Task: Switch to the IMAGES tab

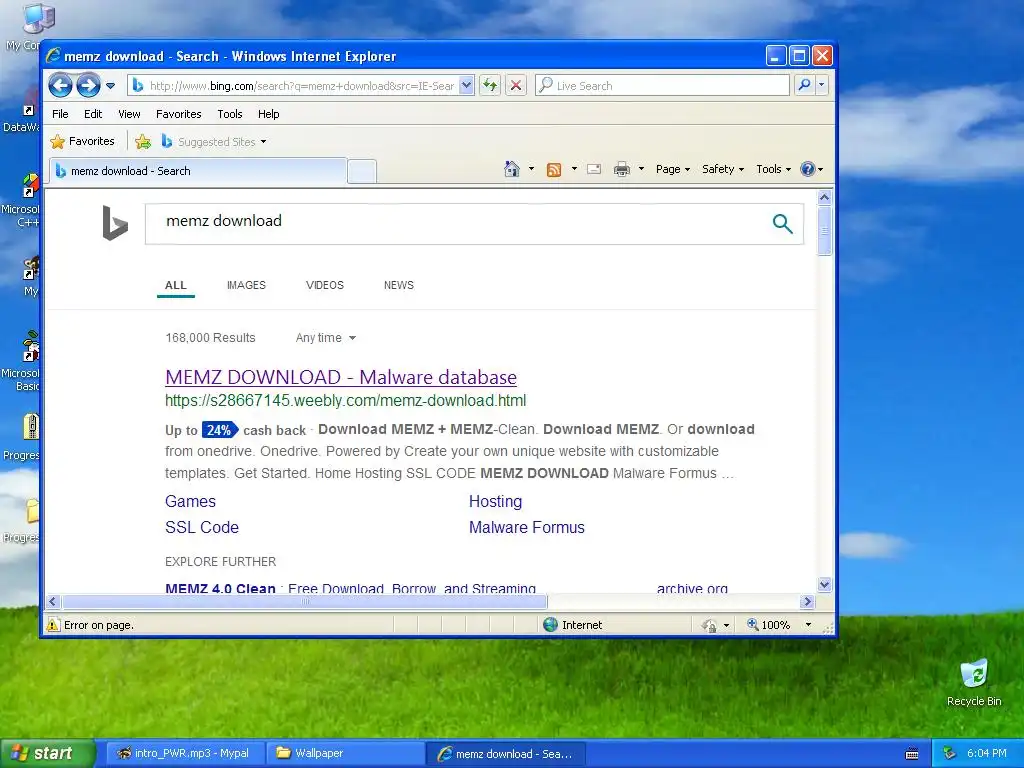Action: point(246,285)
